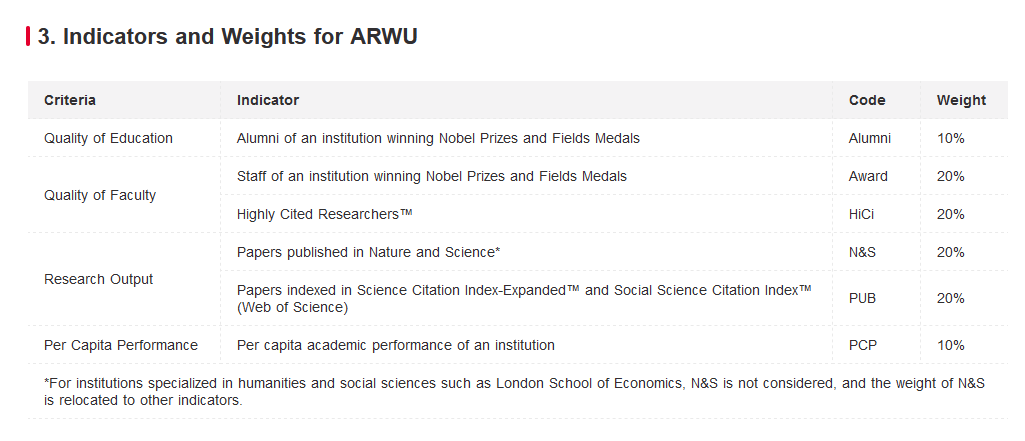
Task: Click the Award code cell
Action: pyautogui.click(x=868, y=176)
